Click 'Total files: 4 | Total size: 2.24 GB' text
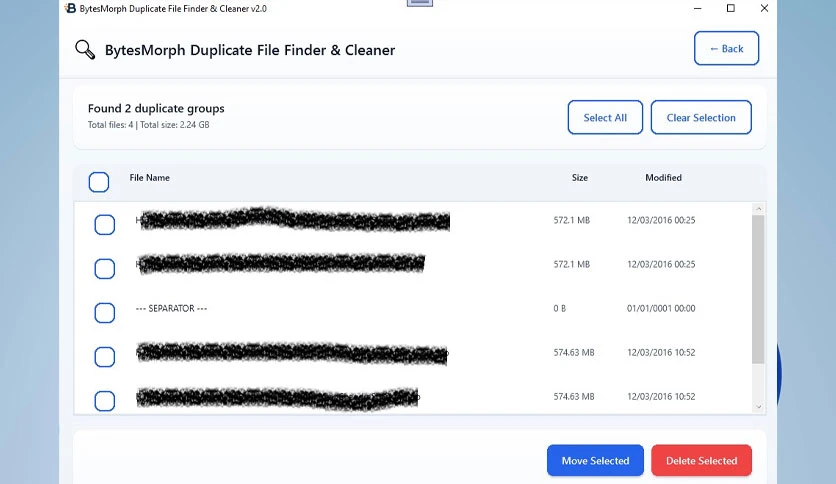The image size is (836, 484). pos(148,125)
